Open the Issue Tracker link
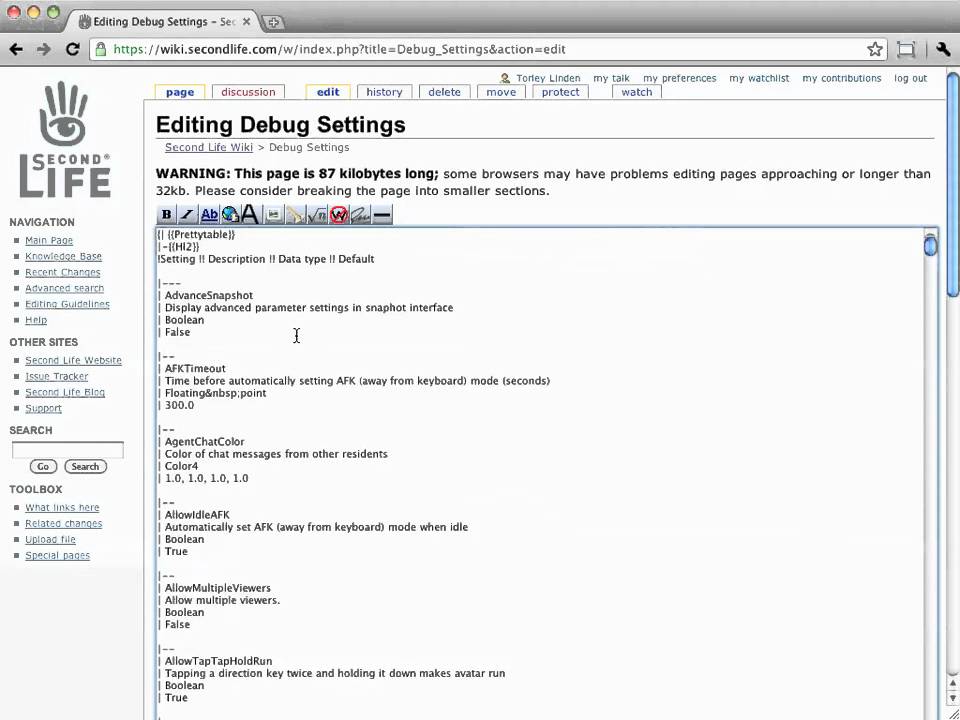This screenshot has width=960, height=720. (x=56, y=377)
